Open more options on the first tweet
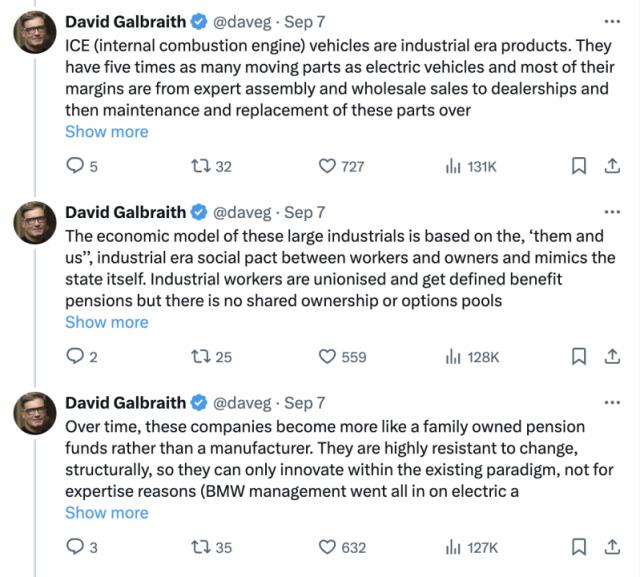The height and width of the screenshot is (577, 640). click(x=612, y=21)
